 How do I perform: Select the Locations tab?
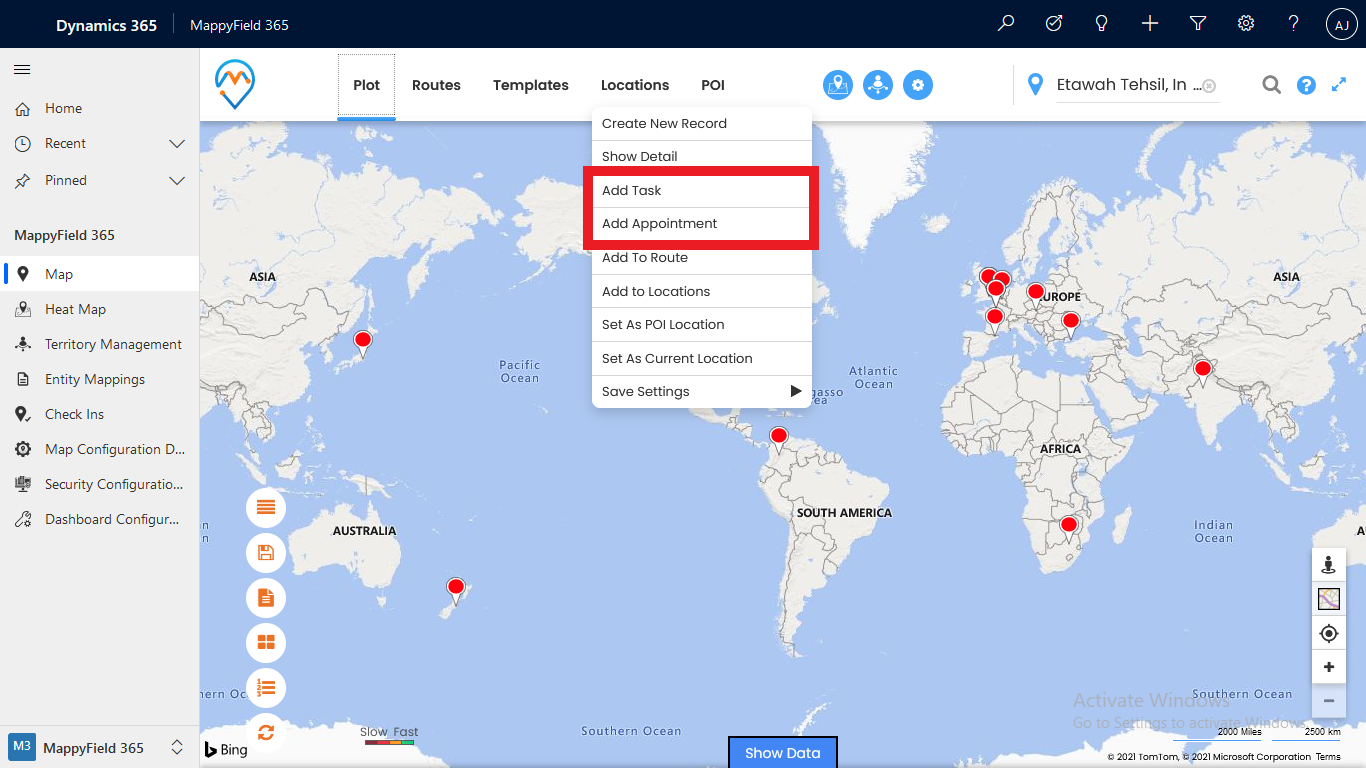pos(635,85)
